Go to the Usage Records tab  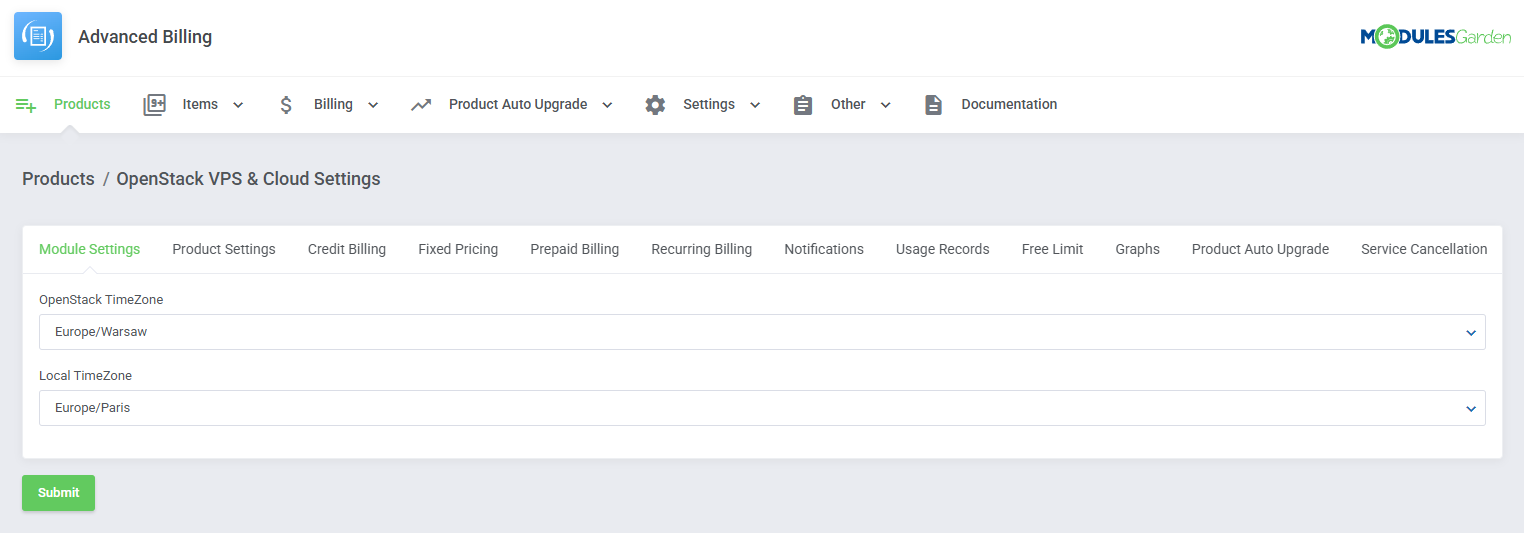click(942, 249)
